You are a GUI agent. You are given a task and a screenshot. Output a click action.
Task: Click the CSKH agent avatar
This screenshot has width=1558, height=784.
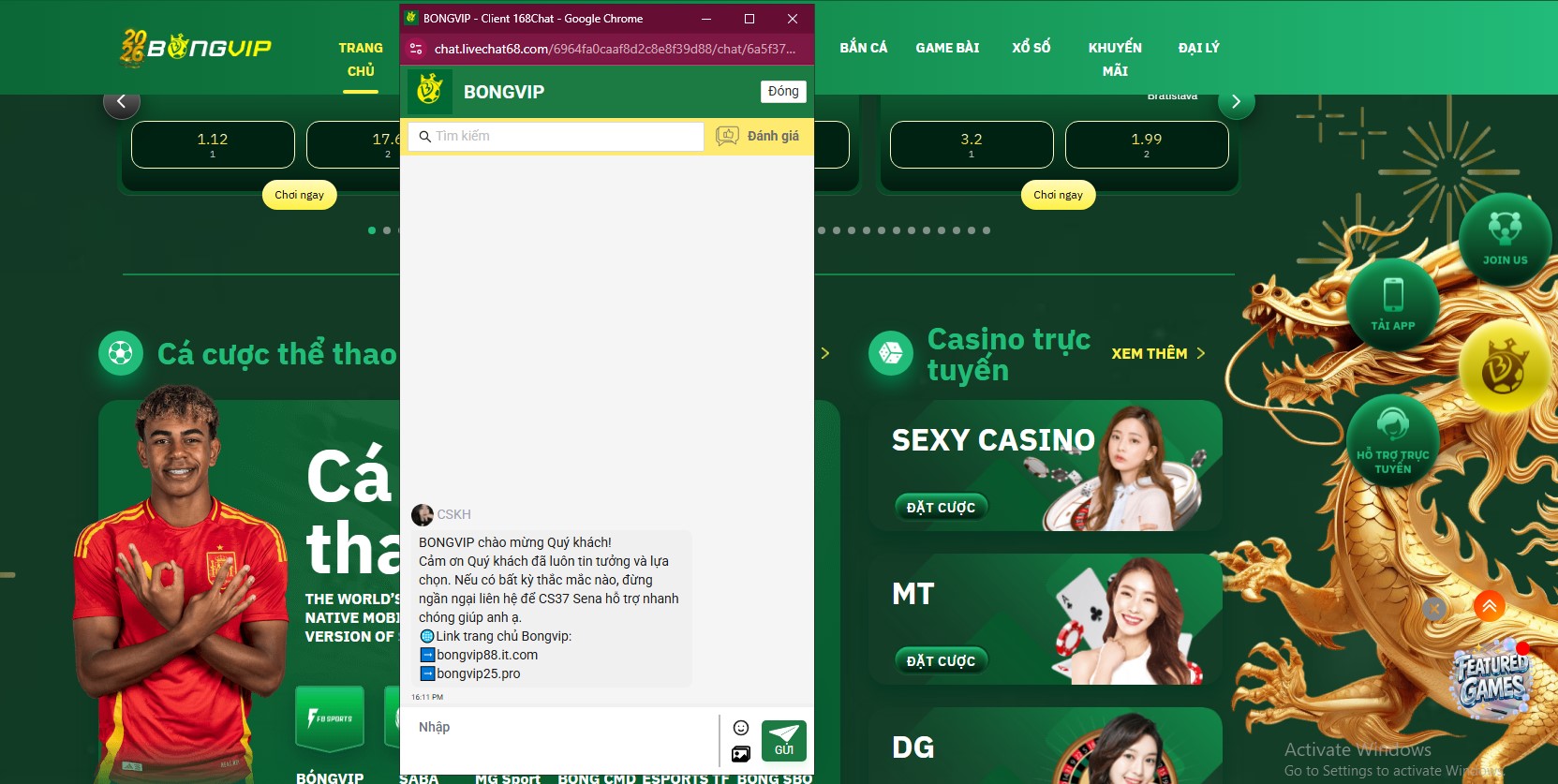pos(423,514)
